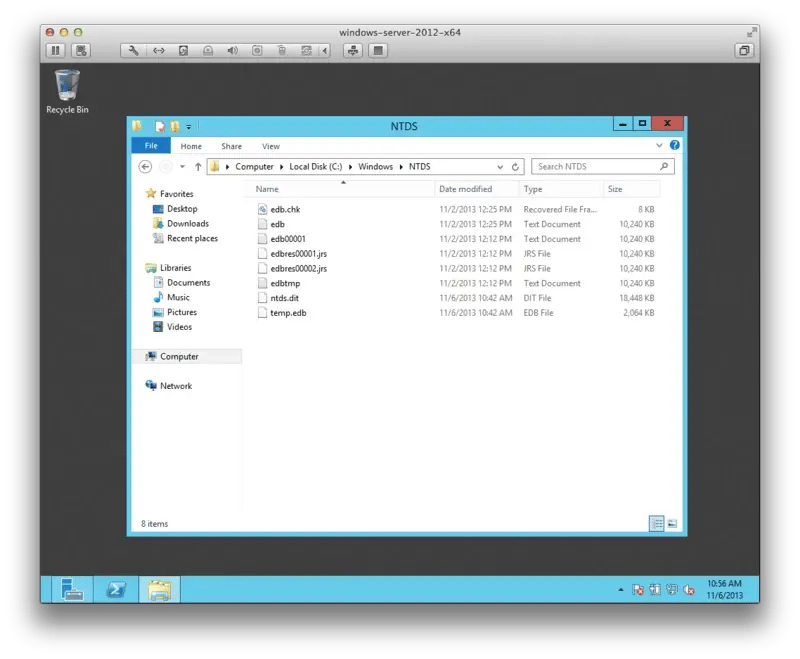
Task: Open virtual machine settings wrench icon
Action: (x=133, y=50)
